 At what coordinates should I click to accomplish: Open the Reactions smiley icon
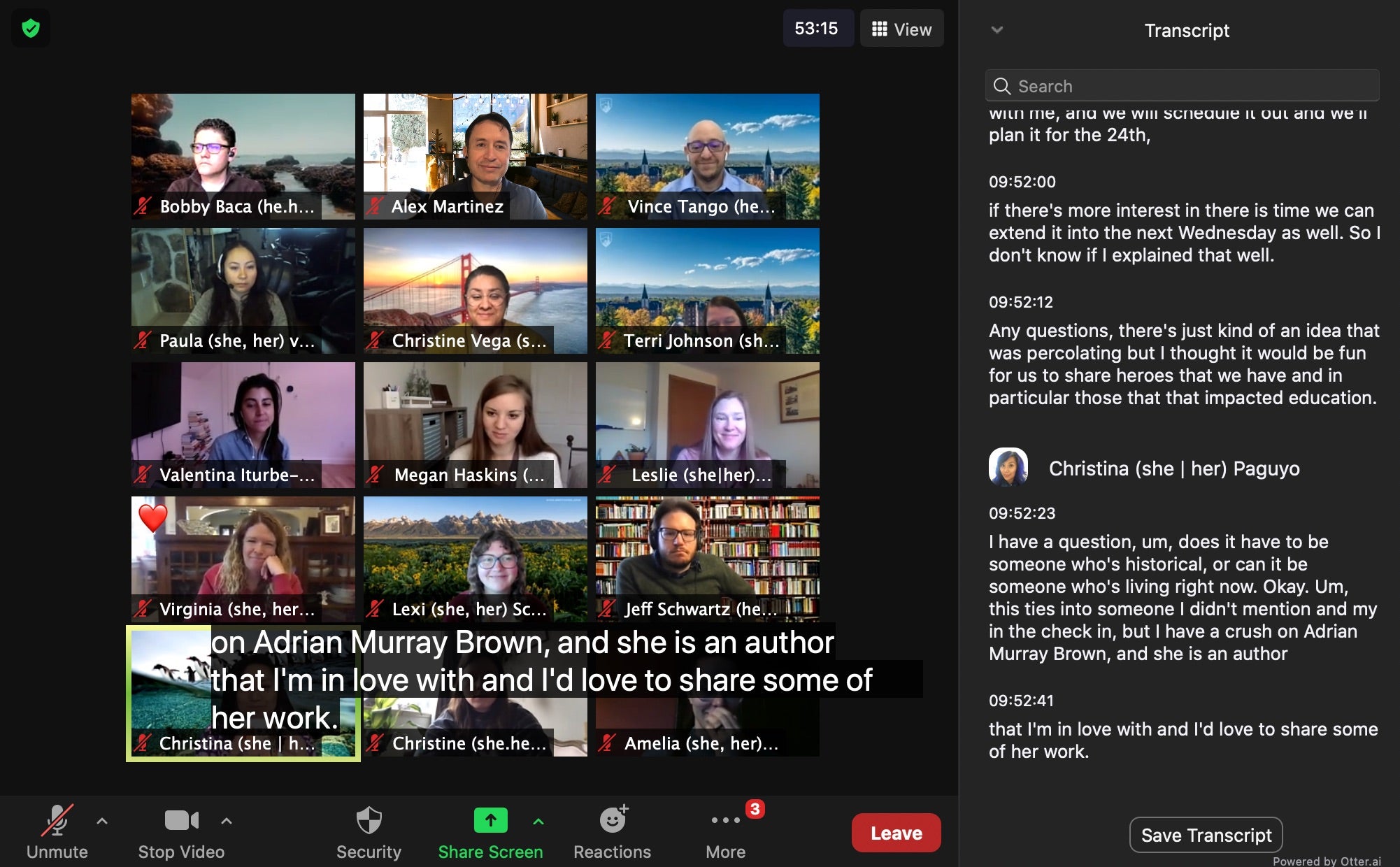(x=613, y=820)
